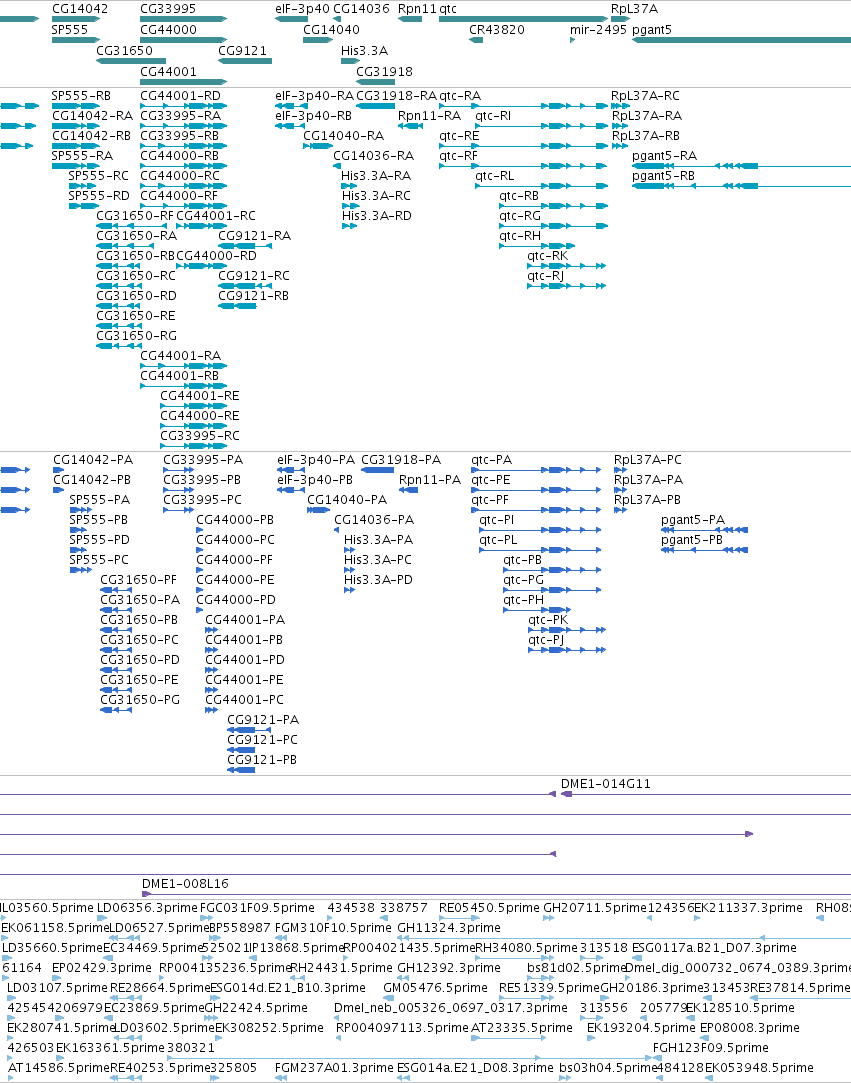Viewport: 851px width, 1083px height.
Task: Click transcript qtc-RL
Action: coord(495,175)
